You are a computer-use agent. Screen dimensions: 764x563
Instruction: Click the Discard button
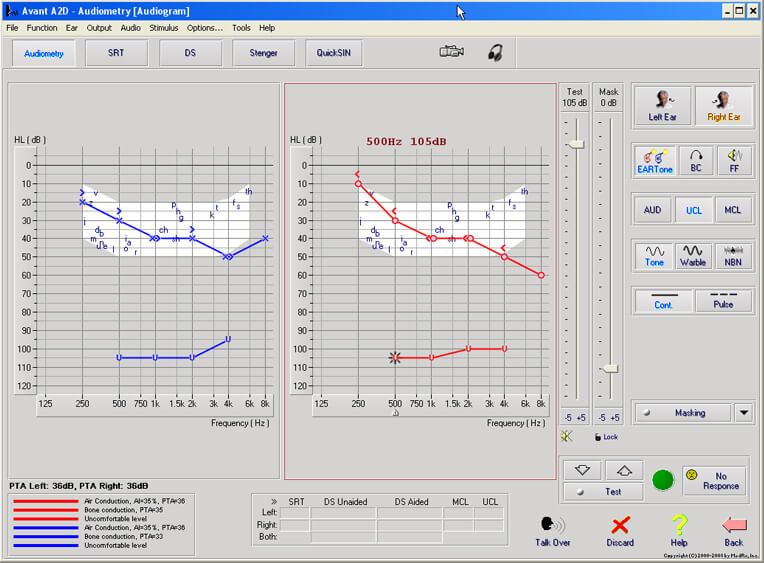(620, 530)
